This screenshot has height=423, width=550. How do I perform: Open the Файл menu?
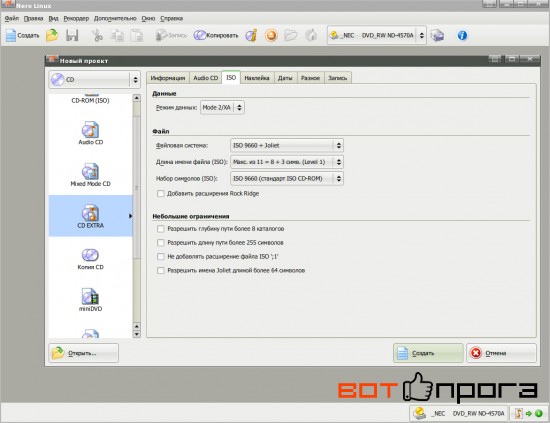[x=12, y=18]
